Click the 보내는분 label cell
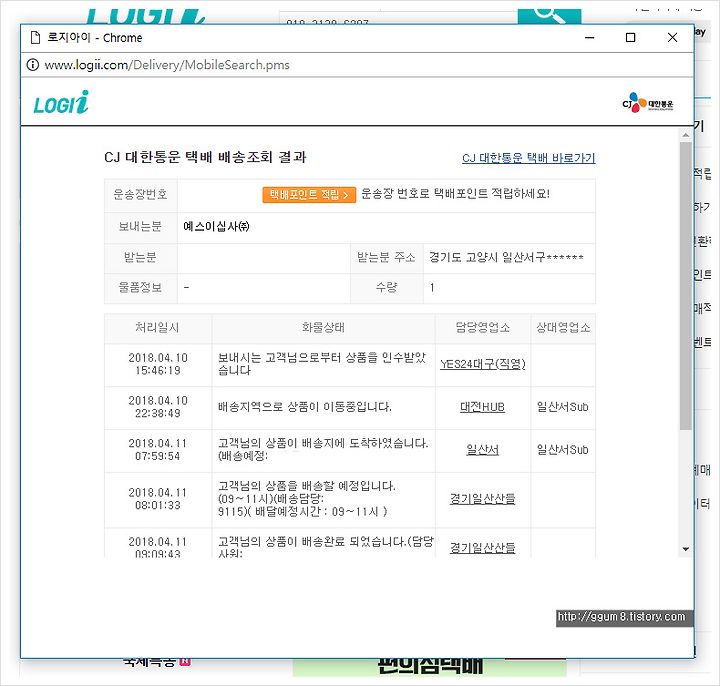The image size is (720, 686). click(x=141, y=226)
